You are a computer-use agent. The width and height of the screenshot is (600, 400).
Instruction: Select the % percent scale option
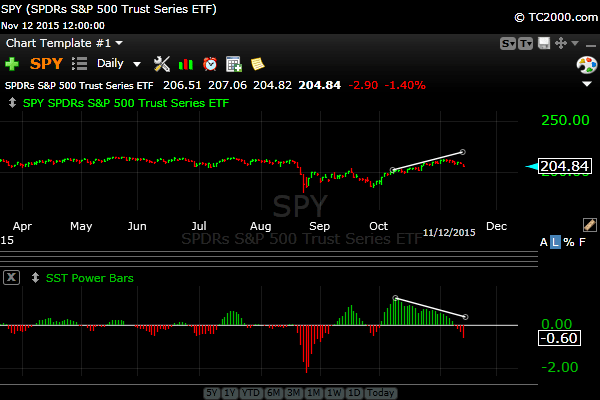point(569,242)
